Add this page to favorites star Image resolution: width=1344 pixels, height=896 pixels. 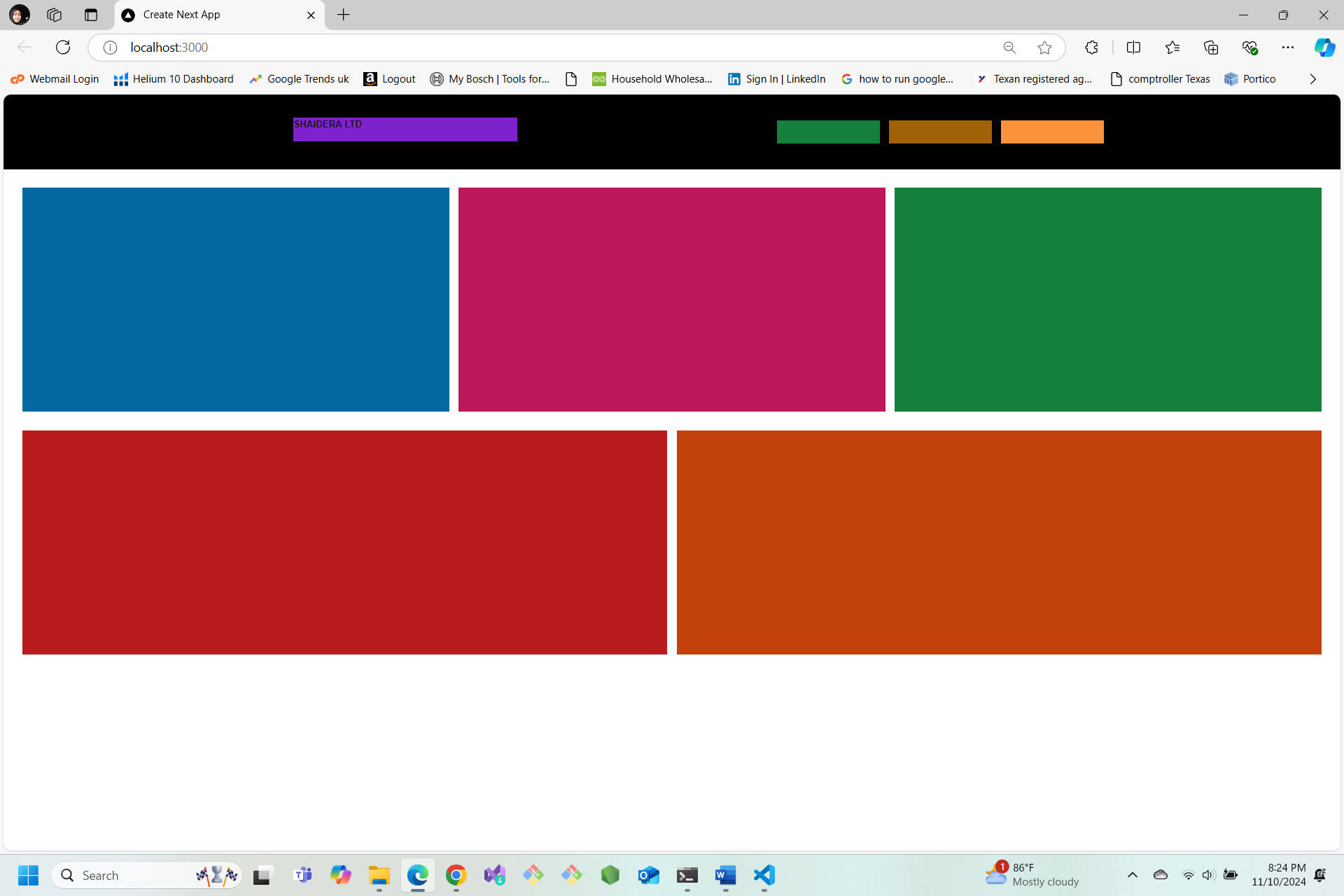click(1044, 48)
